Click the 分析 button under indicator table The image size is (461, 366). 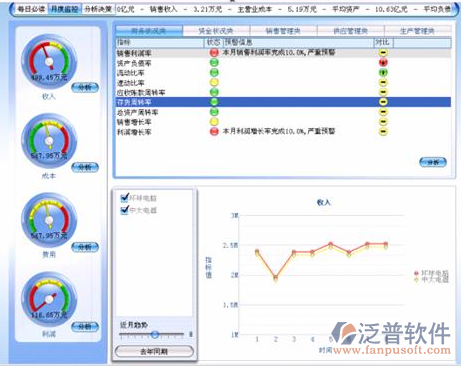coord(433,162)
